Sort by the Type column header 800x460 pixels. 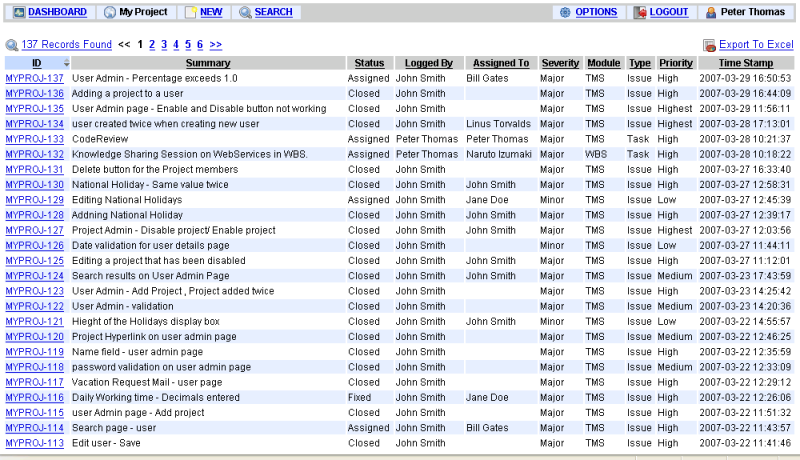point(640,63)
